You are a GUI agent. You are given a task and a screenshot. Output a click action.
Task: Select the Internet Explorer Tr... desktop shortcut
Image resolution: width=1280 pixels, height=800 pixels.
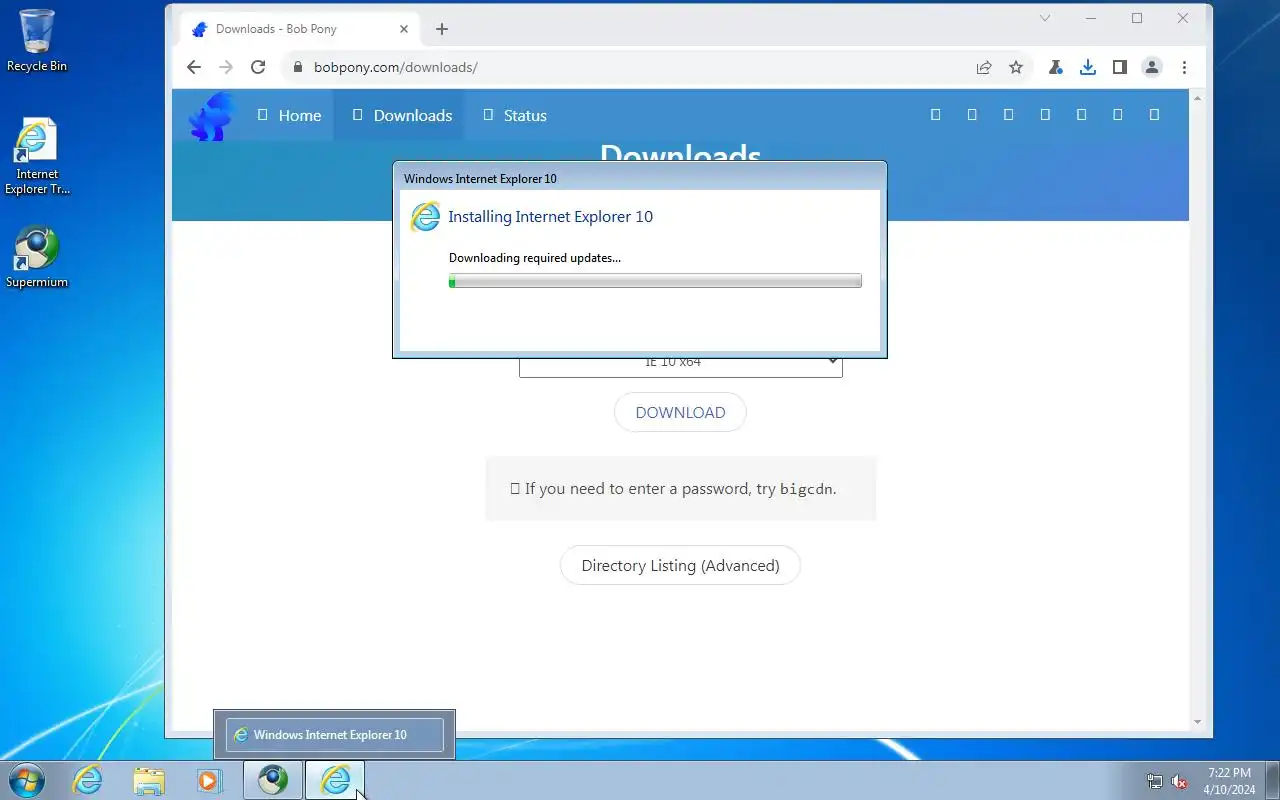37,157
